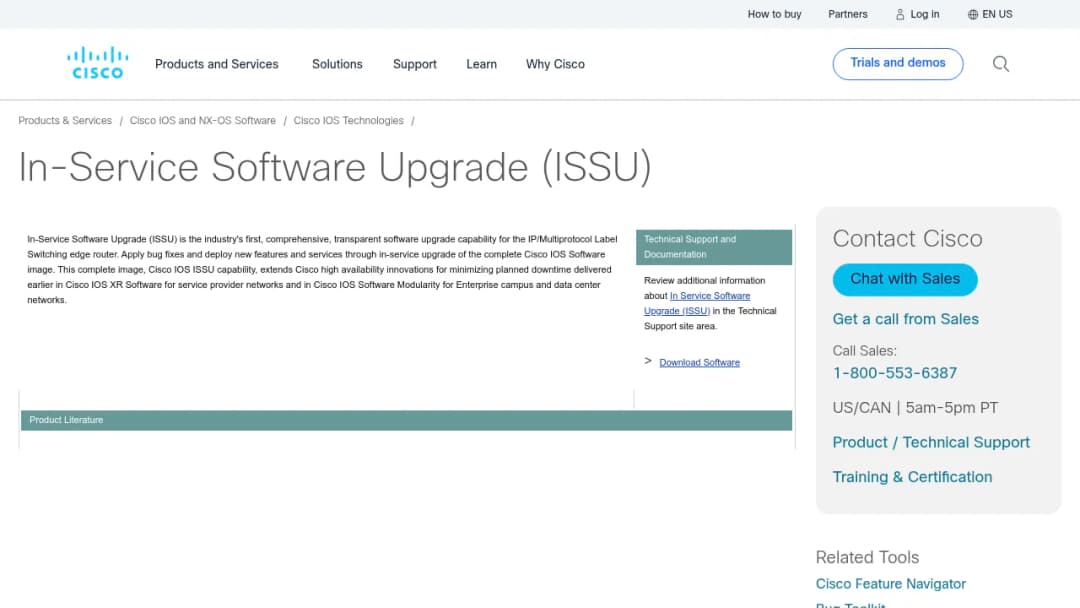This screenshot has height=608, width=1080.
Task: Open Product / Technical Support link
Action: point(931,442)
